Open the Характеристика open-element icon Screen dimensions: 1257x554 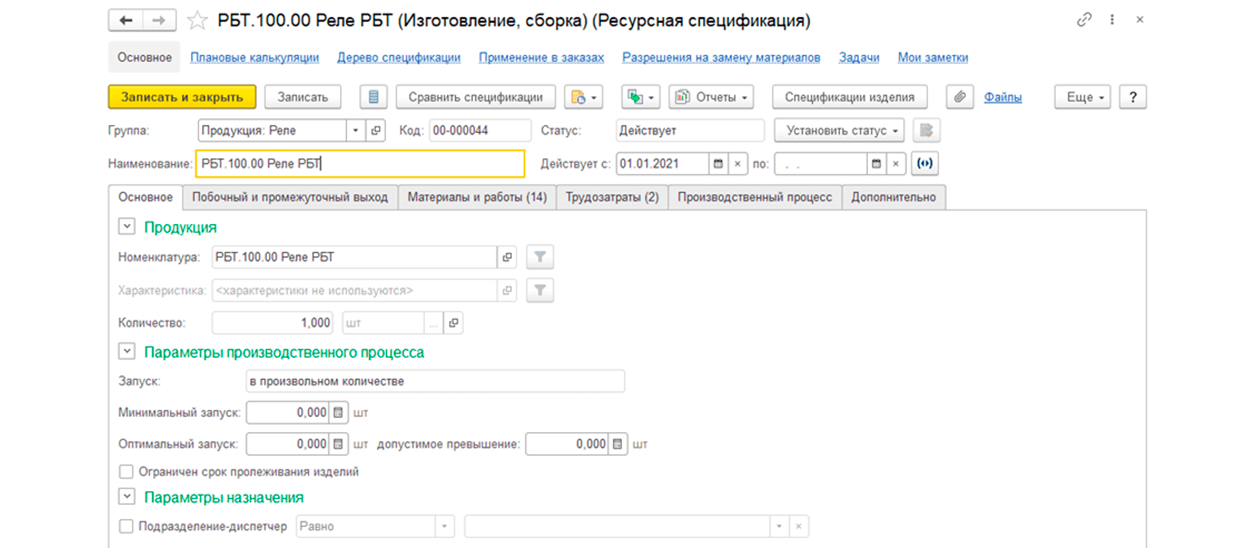(x=507, y=291)
